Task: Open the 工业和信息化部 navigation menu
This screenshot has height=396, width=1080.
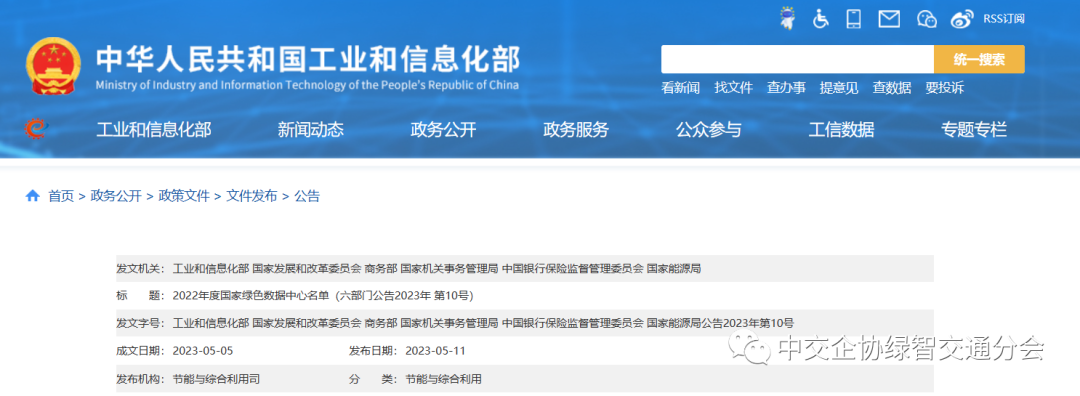Action: pyautogui.click(x=154, y=129)
